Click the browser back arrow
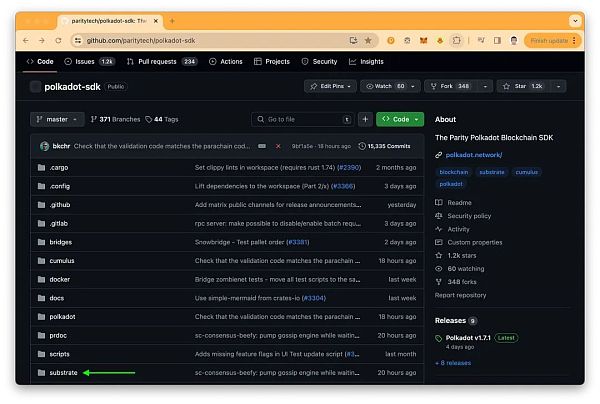This screenshot has height=404, width=600. point(27,40)
